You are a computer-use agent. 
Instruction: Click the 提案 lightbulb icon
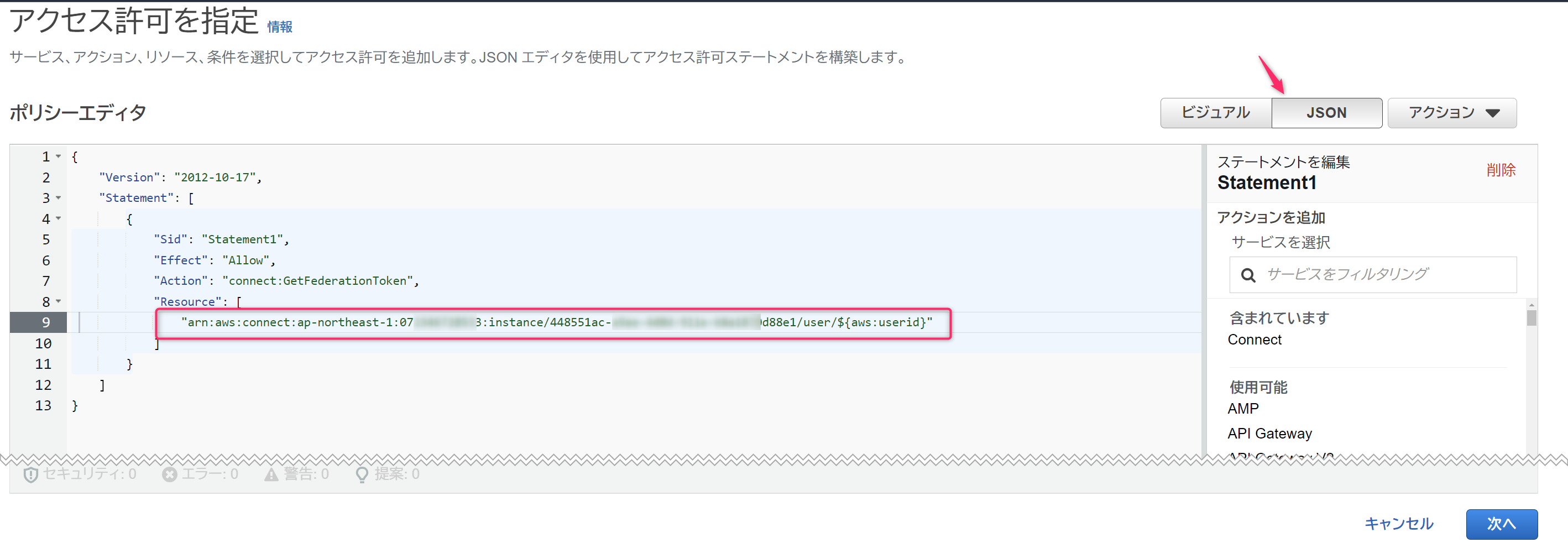tap(362, 474)
